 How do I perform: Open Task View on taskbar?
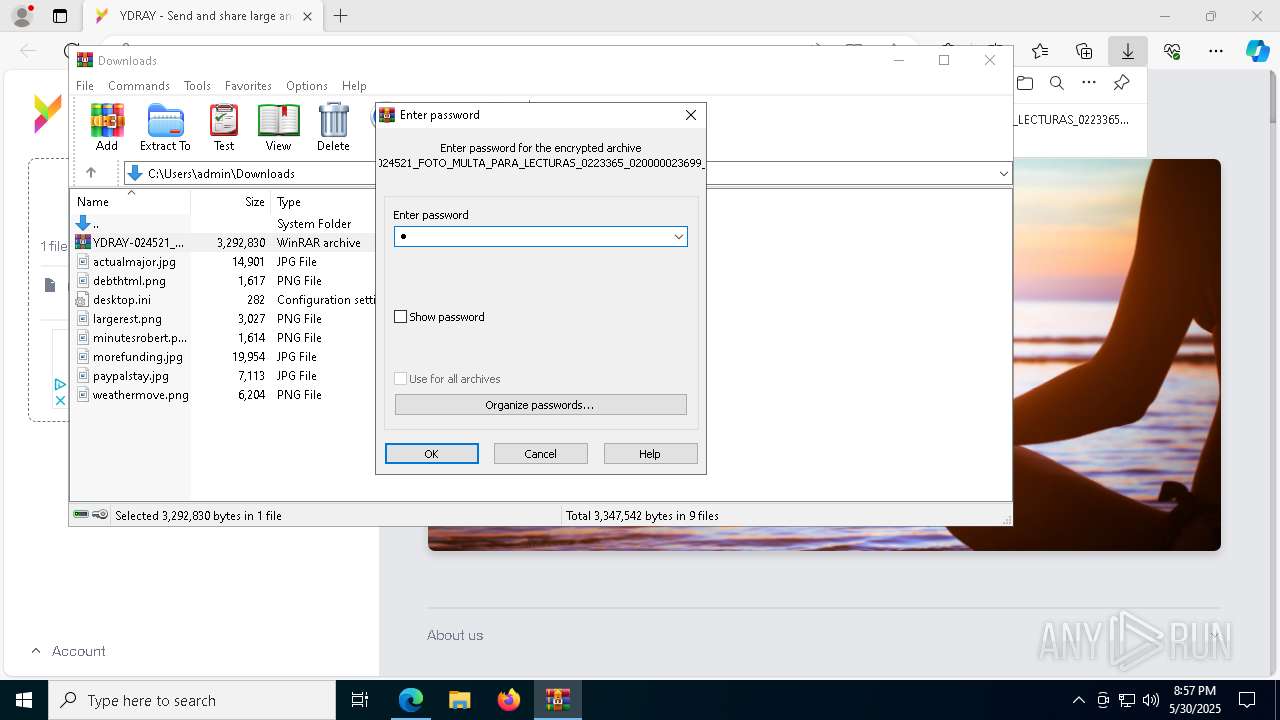coord(360,700)
